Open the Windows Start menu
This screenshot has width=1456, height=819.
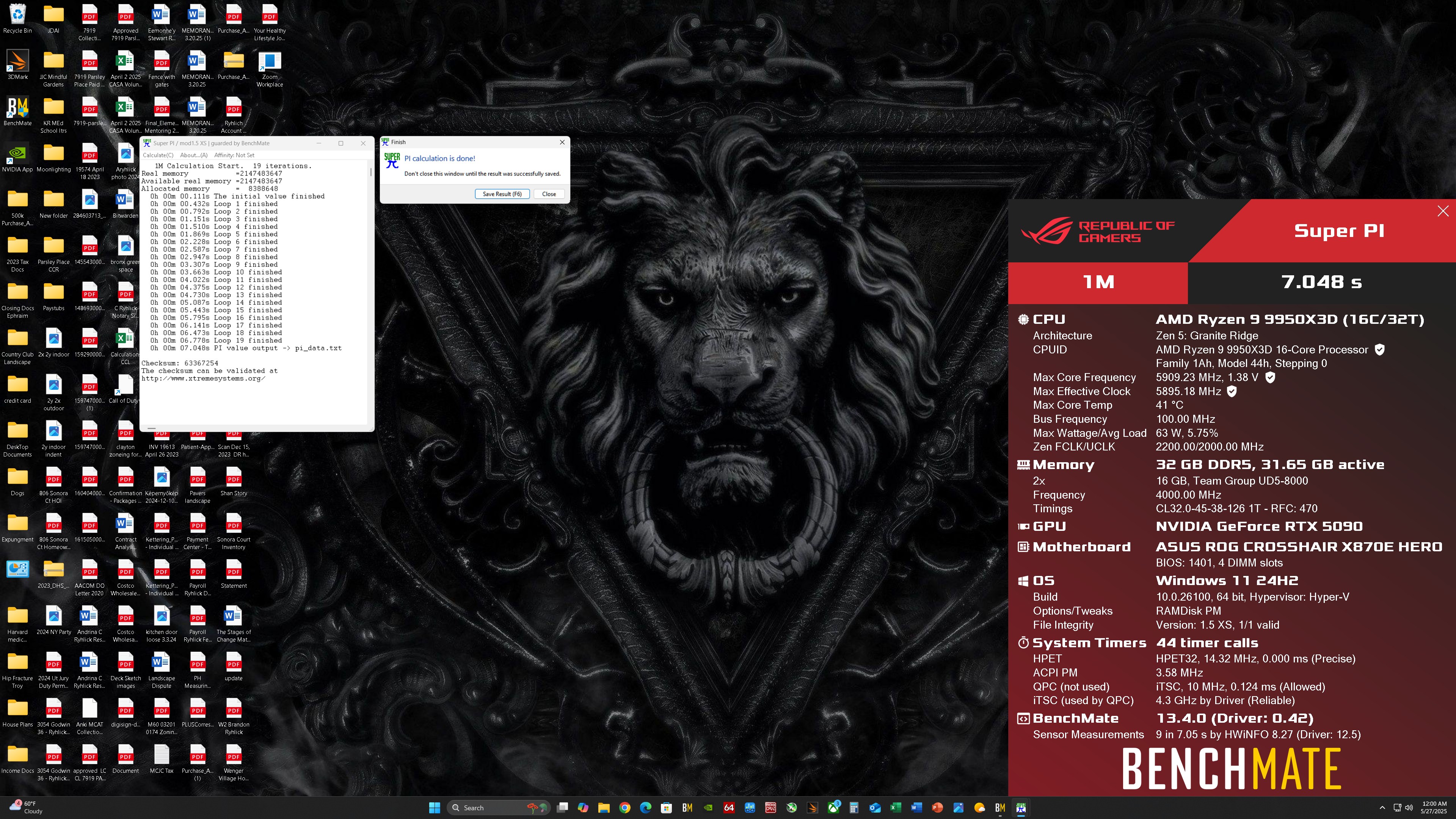pyautogui.click(x=435, y=808)
